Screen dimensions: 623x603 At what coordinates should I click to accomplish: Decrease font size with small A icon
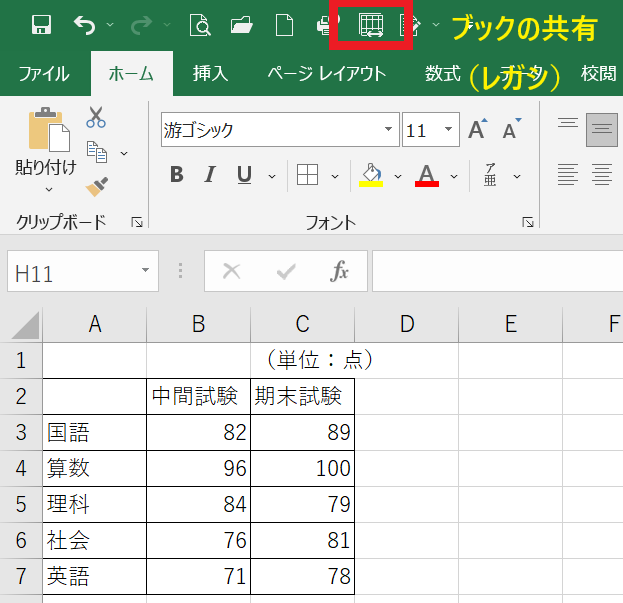[511, 129]
